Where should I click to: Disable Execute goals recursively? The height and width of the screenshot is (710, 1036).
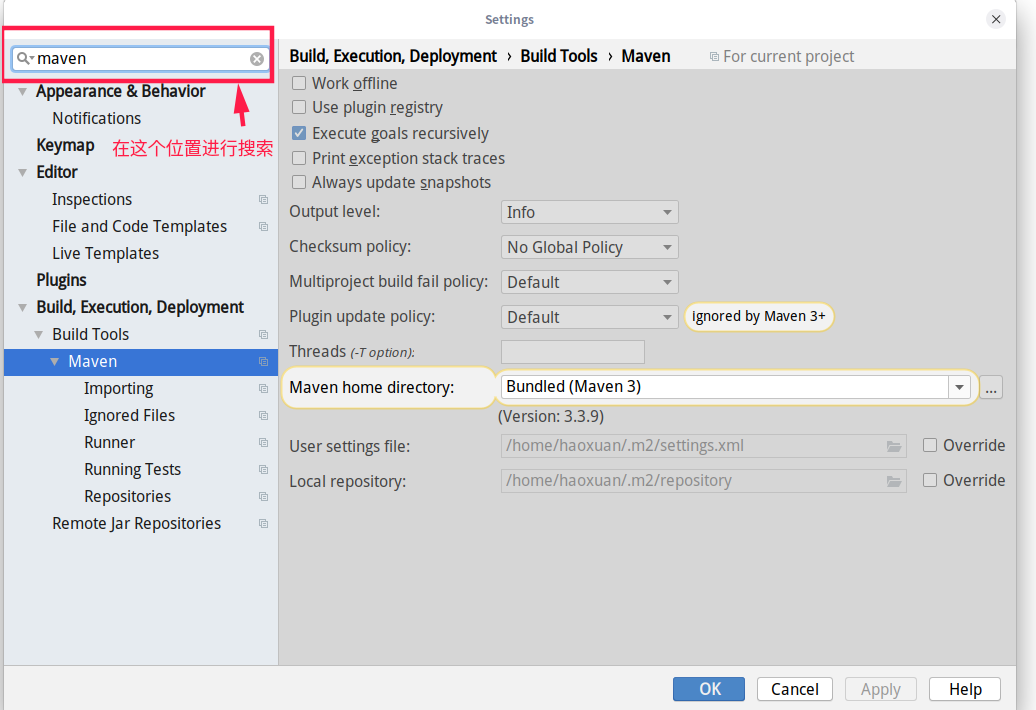(x=299, y=132)
